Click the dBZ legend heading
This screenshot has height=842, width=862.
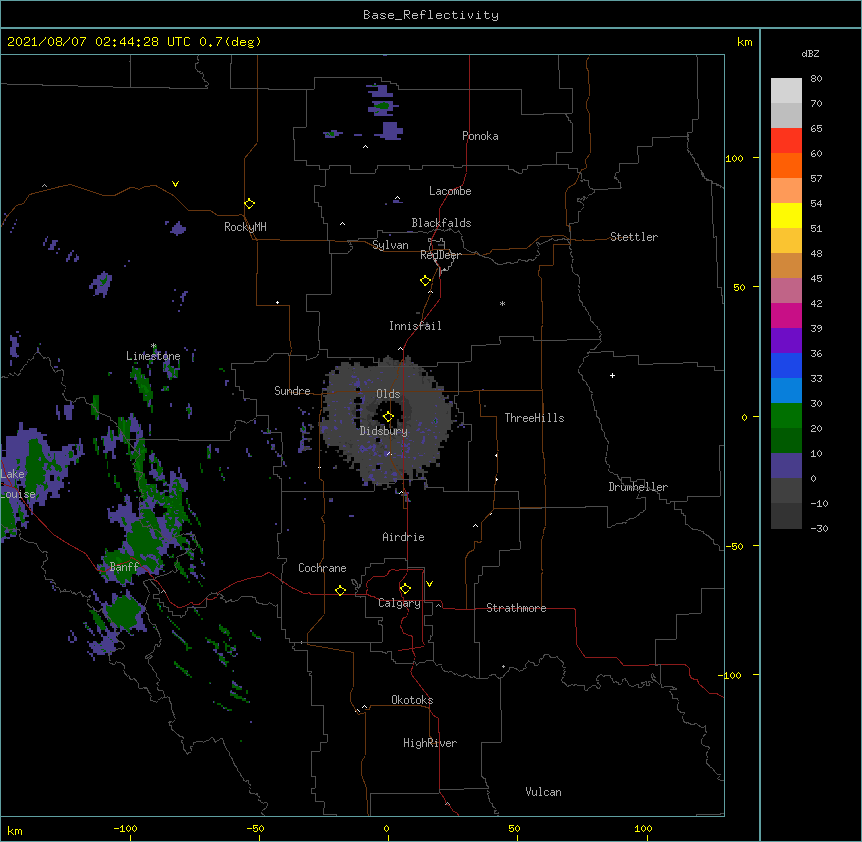click(810, 53)
